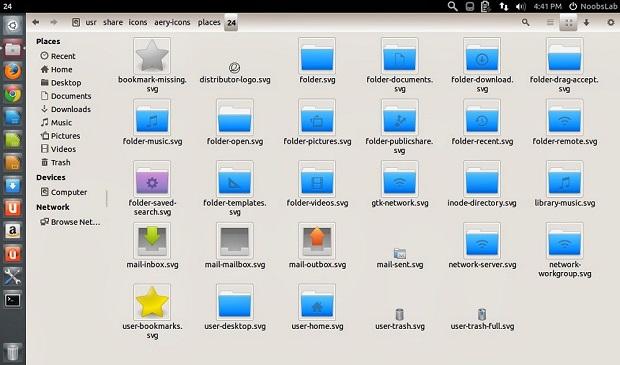Viewport: 620px width, 365px height.
Task: Open the NoobsLab session menu
Action: 593,6
